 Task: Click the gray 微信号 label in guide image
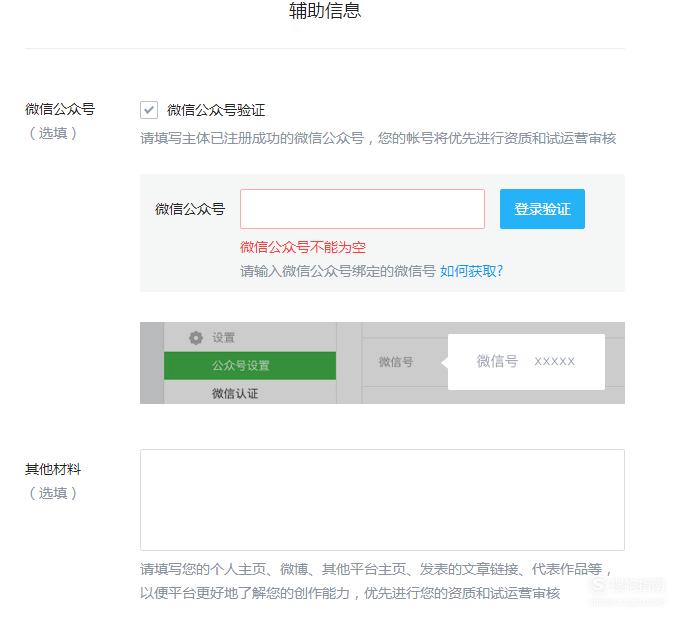point(395,362)
